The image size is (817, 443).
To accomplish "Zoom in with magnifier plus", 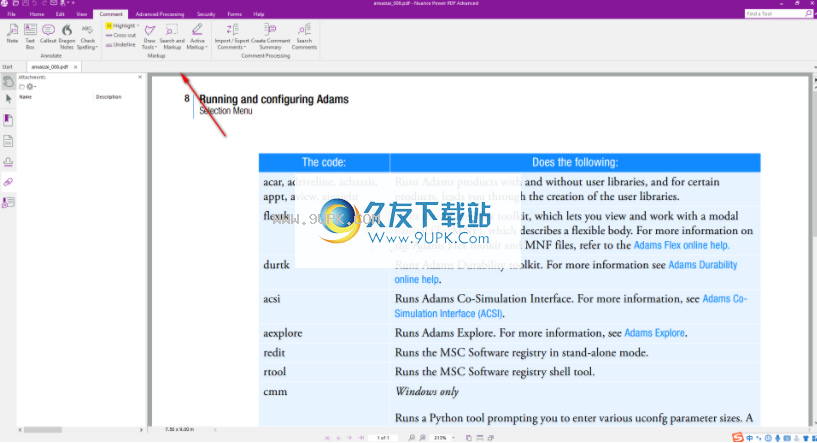I will [423, 438].
